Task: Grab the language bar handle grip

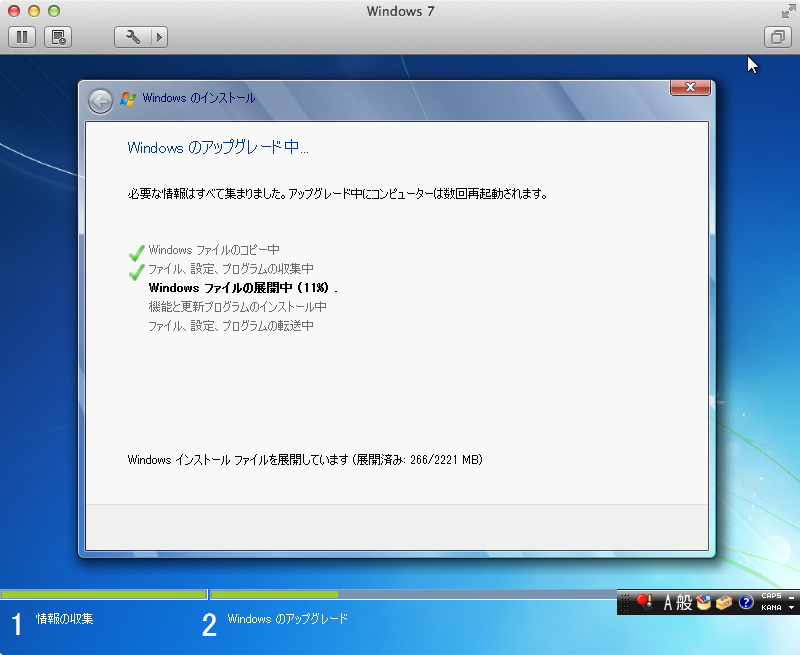Action: pos(624,602)
